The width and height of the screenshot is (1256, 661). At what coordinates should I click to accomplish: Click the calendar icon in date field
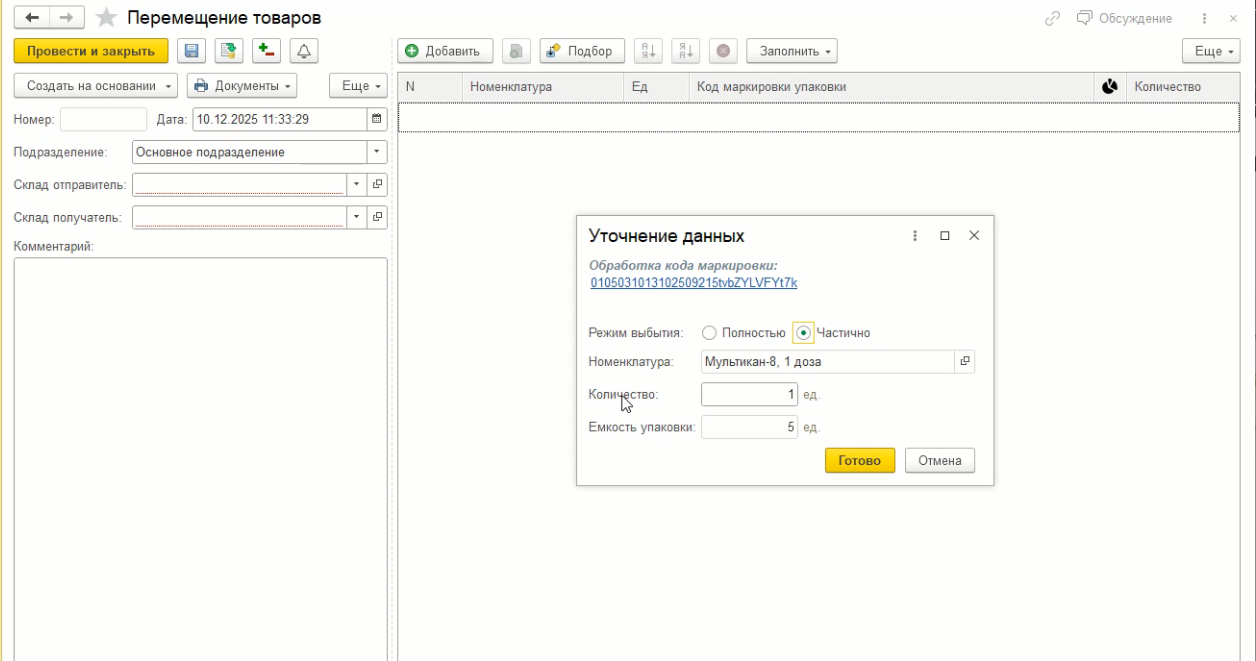[377, 119]
